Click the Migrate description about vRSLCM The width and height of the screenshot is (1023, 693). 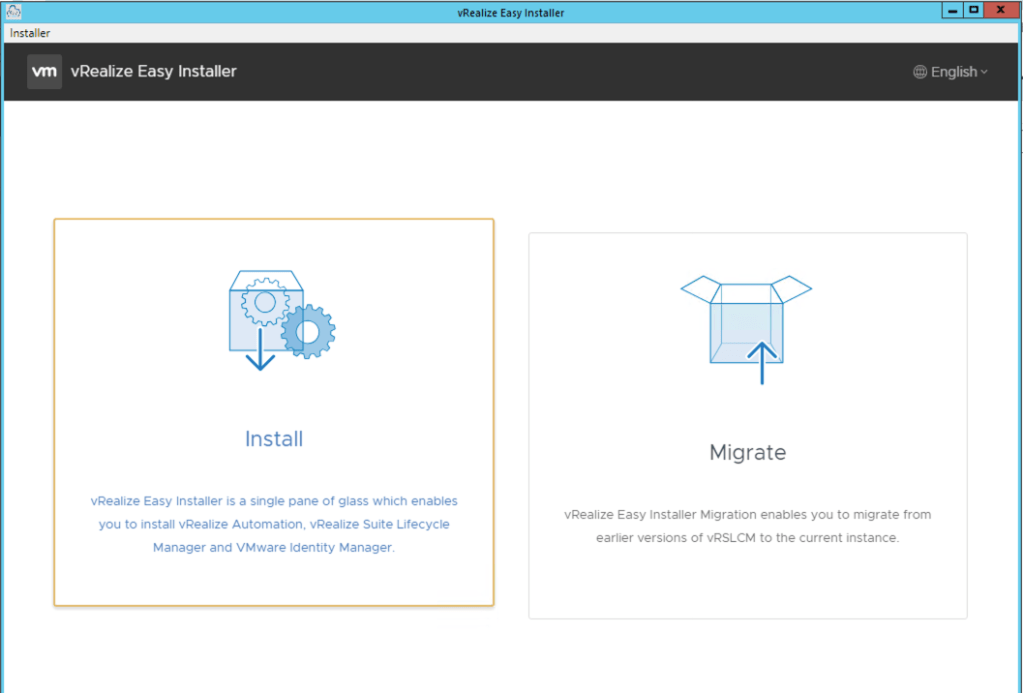click(x=747, y=526)
